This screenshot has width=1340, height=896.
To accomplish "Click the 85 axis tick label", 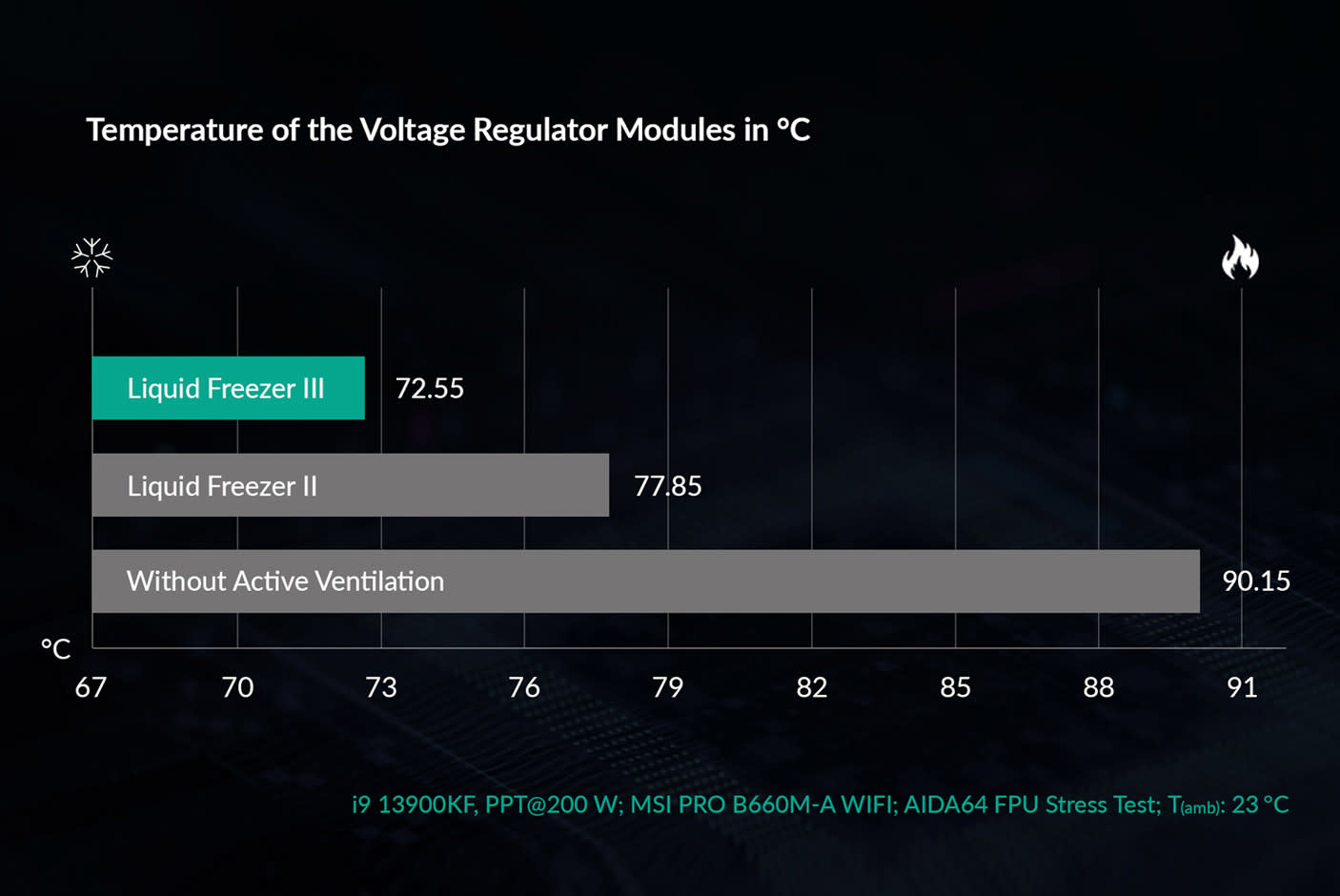I will (x=955, y=687).
